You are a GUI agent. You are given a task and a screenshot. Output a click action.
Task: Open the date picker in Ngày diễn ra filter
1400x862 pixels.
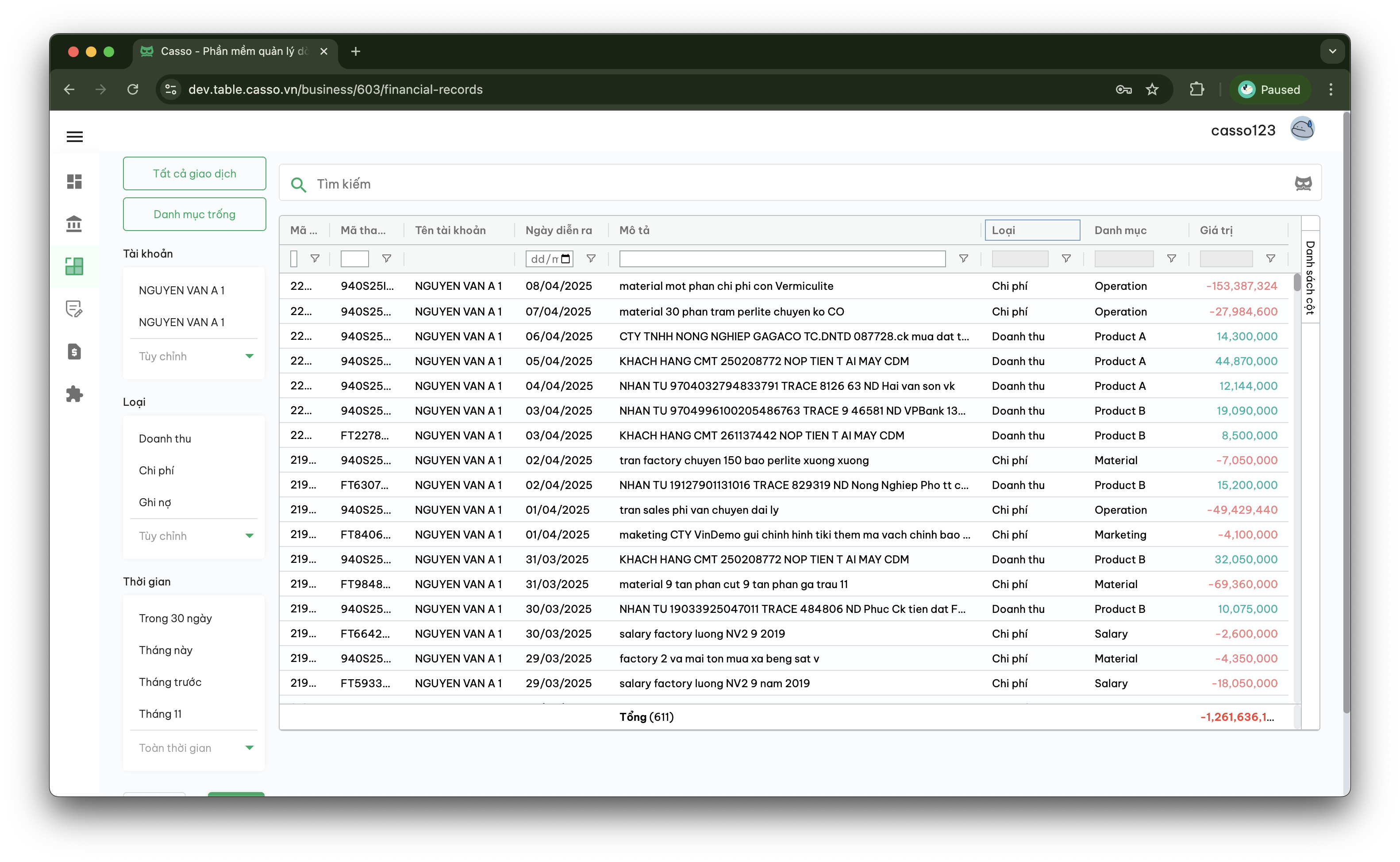click(x=565, y=259)
